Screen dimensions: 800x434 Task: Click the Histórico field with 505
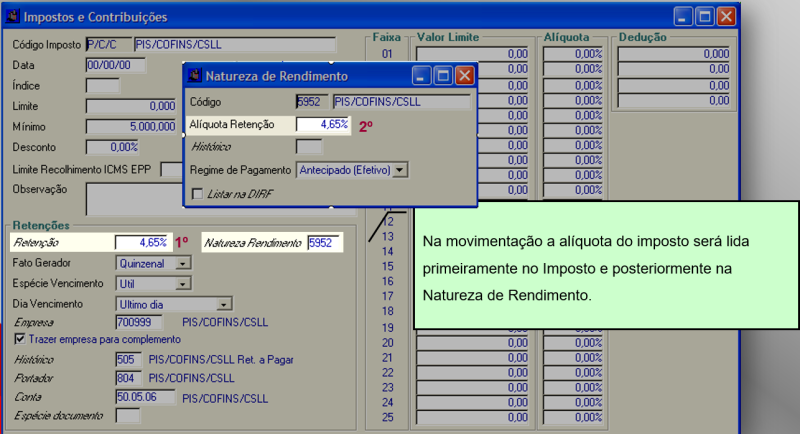pyautogui.click(x=128, y=360)
